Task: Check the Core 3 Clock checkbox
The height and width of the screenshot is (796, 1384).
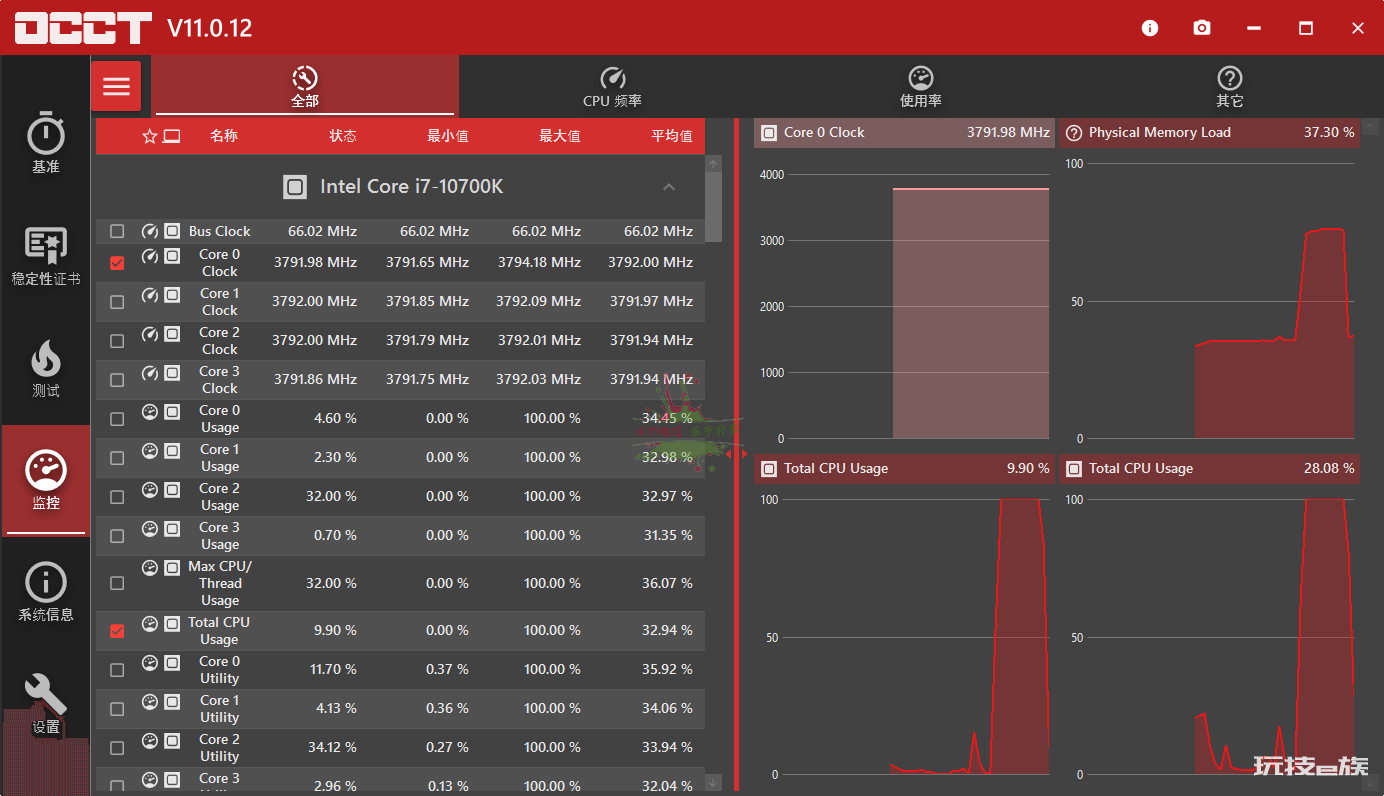Action: tap(117, 380)
